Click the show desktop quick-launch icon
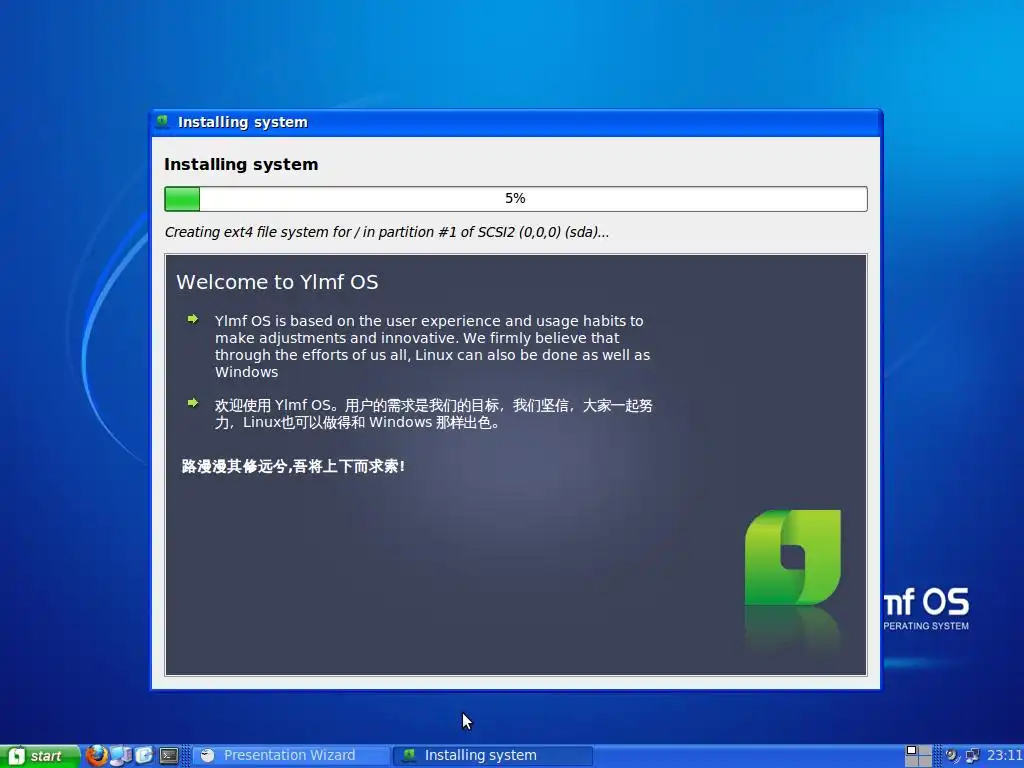Image resolution: width=1024 pixels, height=768 pixels. pos(144,756)
